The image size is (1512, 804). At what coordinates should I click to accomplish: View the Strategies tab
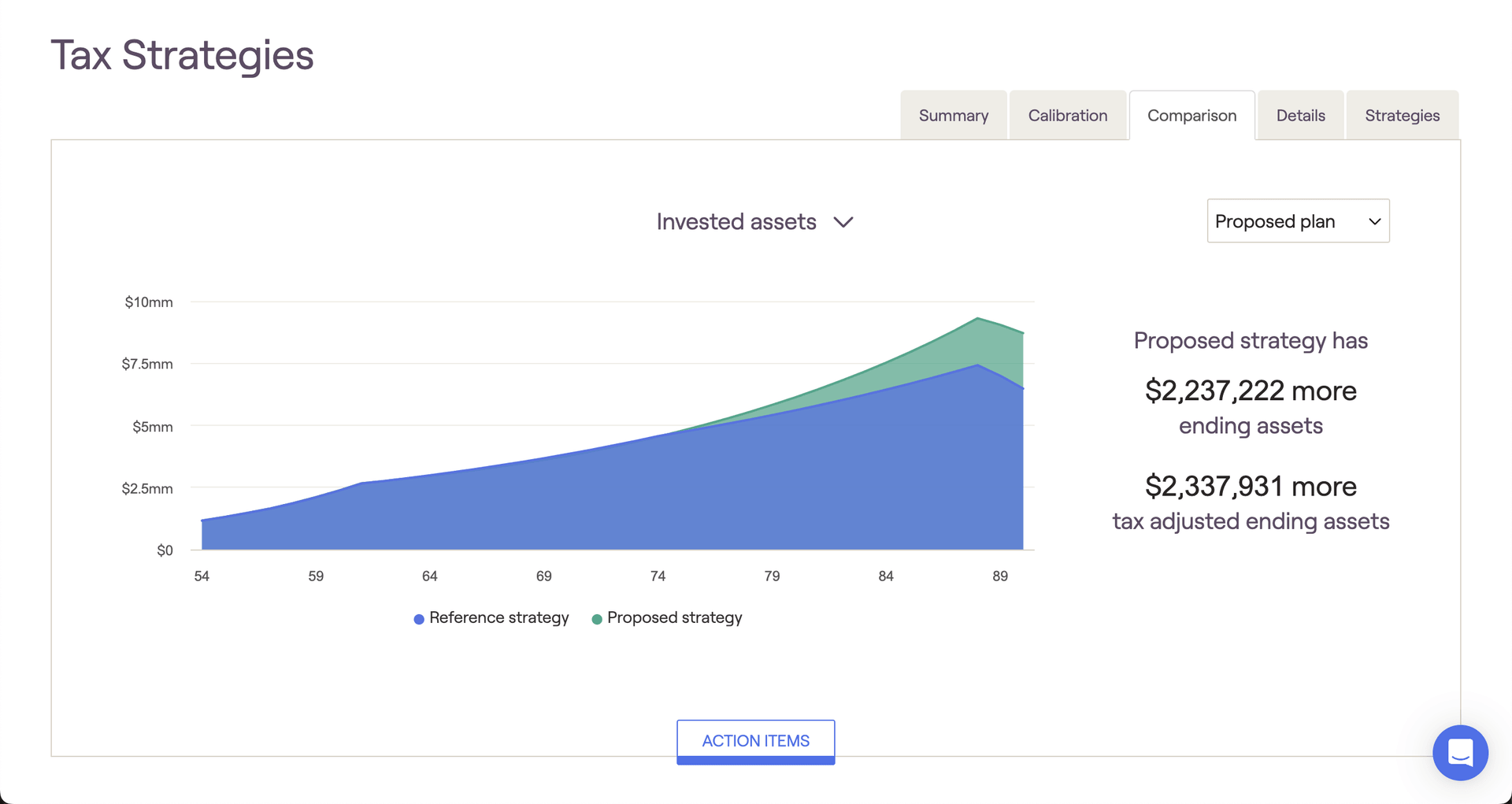1402,116
